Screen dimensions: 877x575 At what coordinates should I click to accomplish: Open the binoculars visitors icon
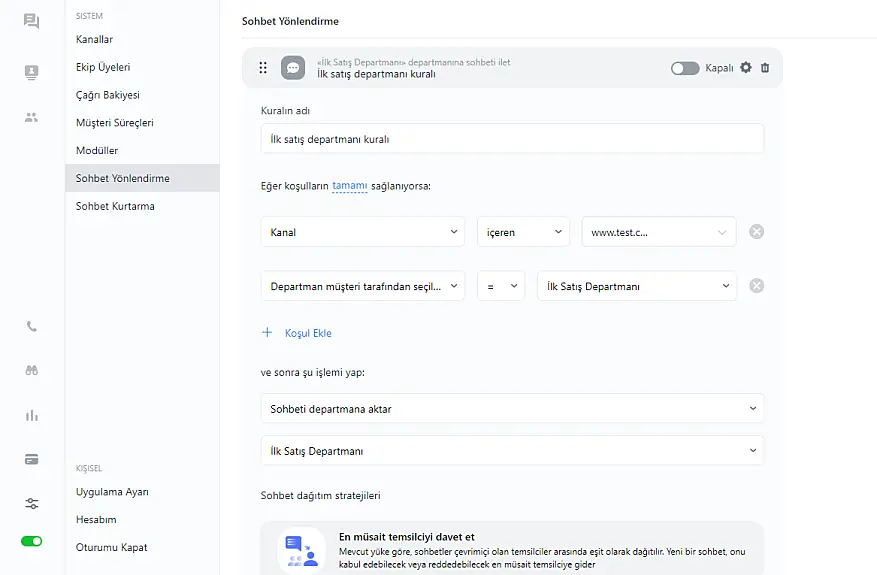pyautogui.click(x=32, y=370)
